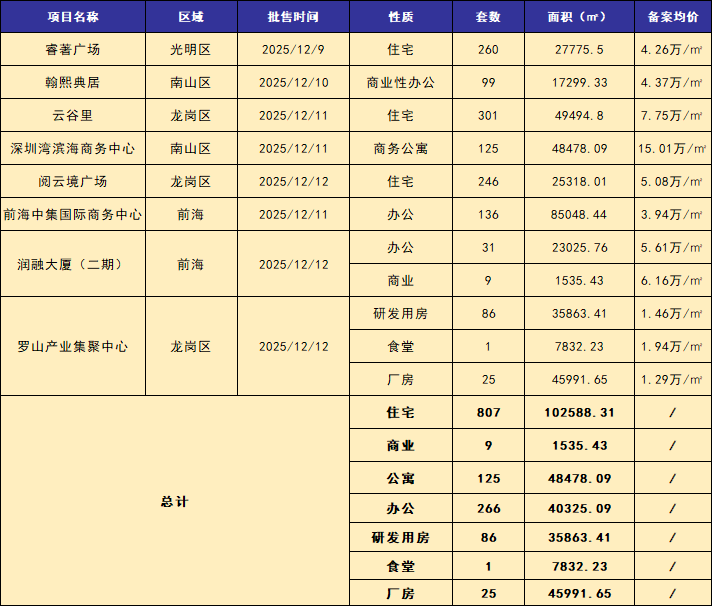Click the 套数 column header
712x606 pixels.
coord(488,17)
